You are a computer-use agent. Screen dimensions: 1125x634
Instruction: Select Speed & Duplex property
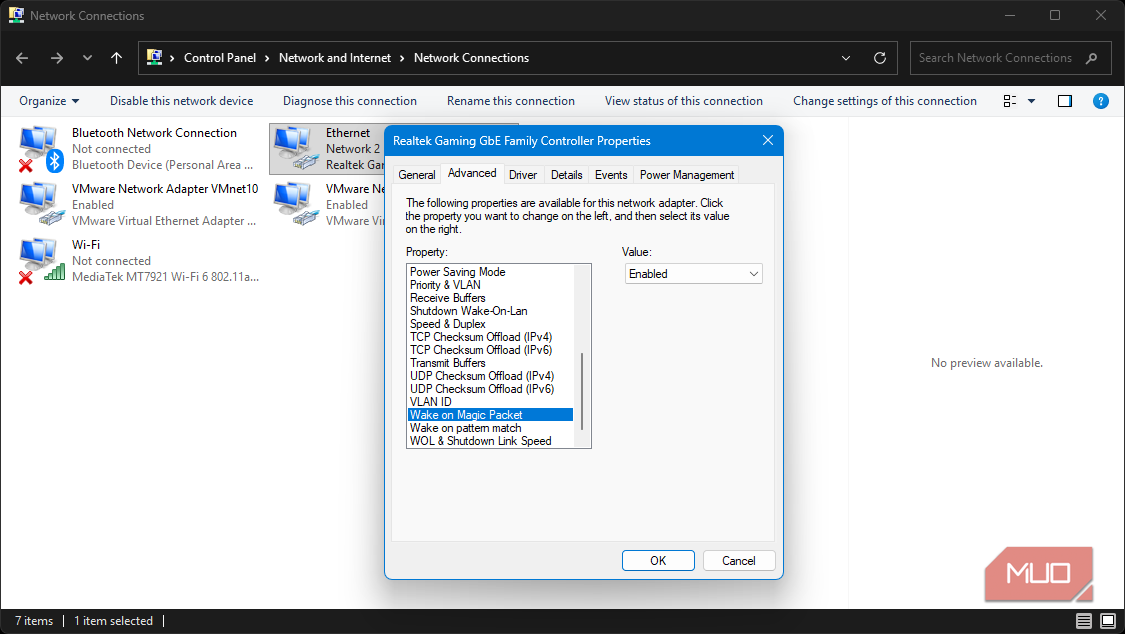point(491,324)
